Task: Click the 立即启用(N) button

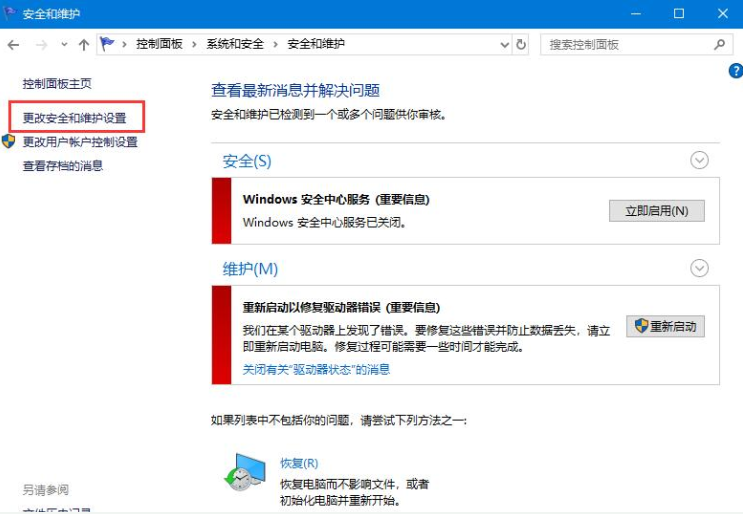Action: coord(656,211)
